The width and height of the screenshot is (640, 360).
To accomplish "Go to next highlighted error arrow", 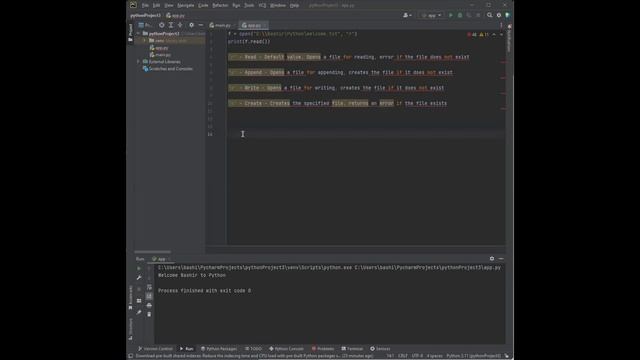I will pyautogui.click(x=501, y=34).
